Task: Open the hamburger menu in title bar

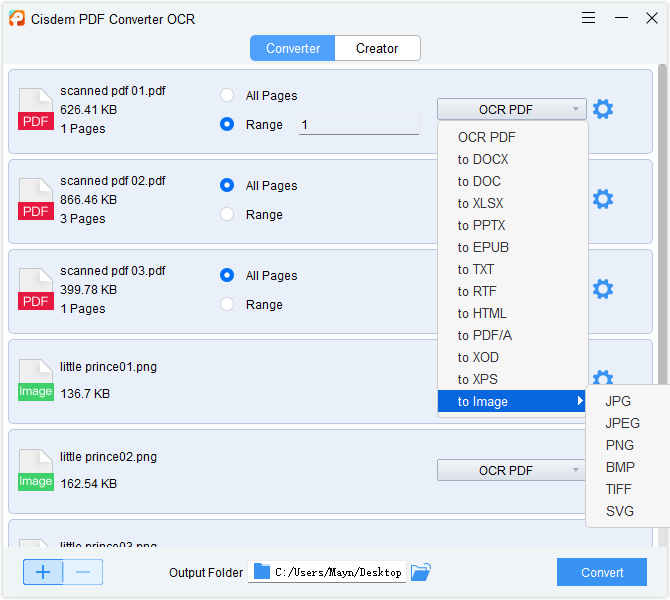Action: pos(588,18)
